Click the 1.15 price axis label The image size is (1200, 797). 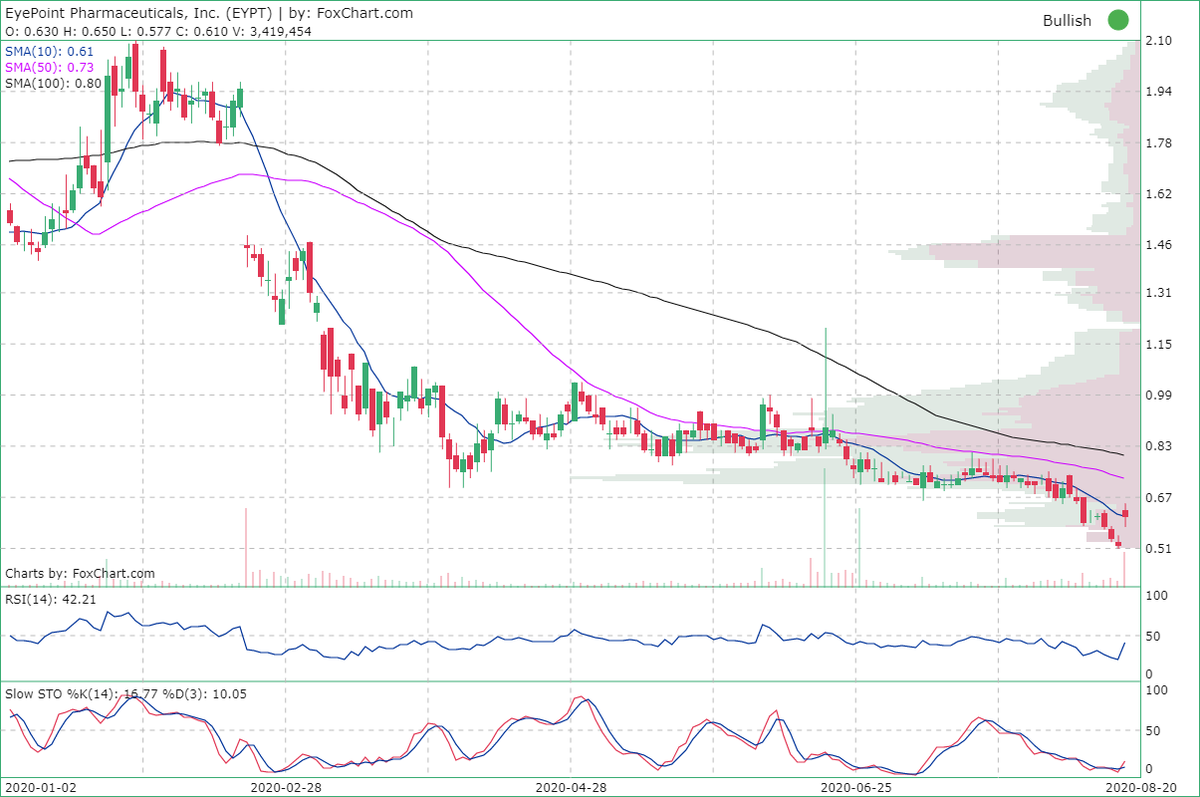[1160, 344]
